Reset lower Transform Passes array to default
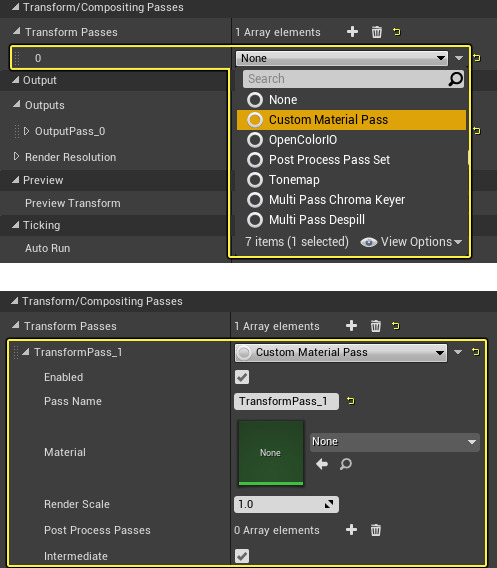This screenshot has height=568, width=497. (x=396, y=326)
